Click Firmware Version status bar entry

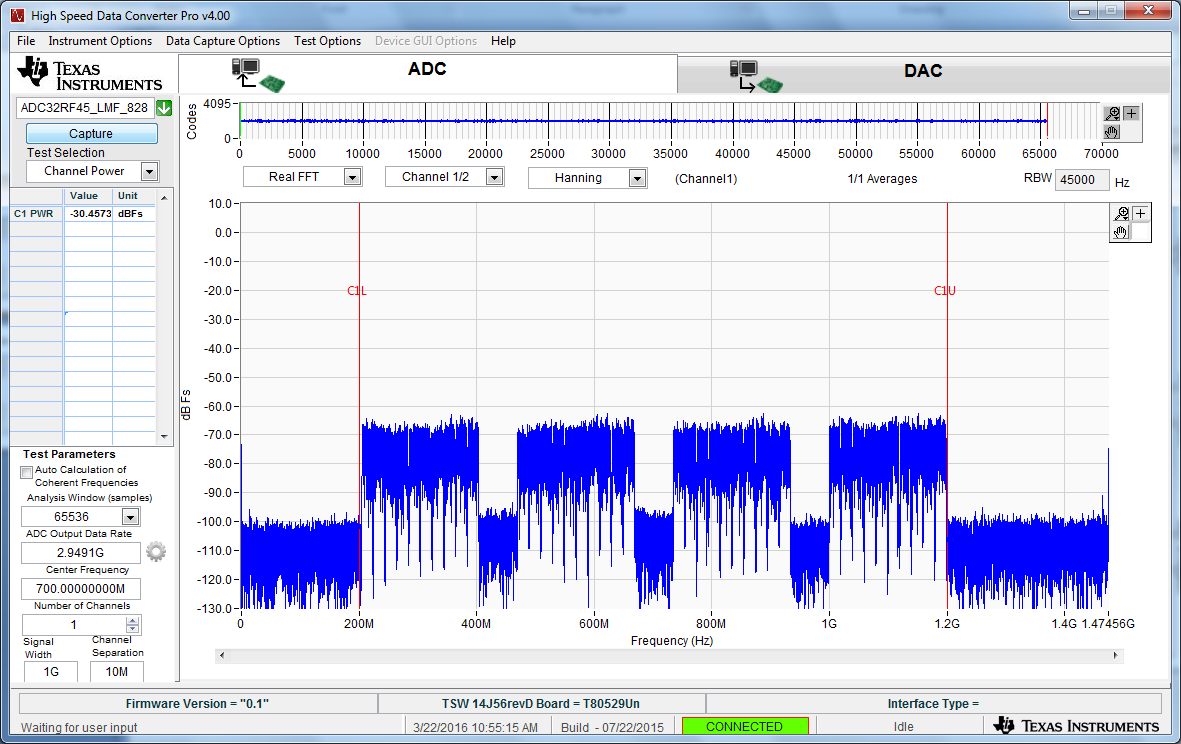[x=197, y=703]
